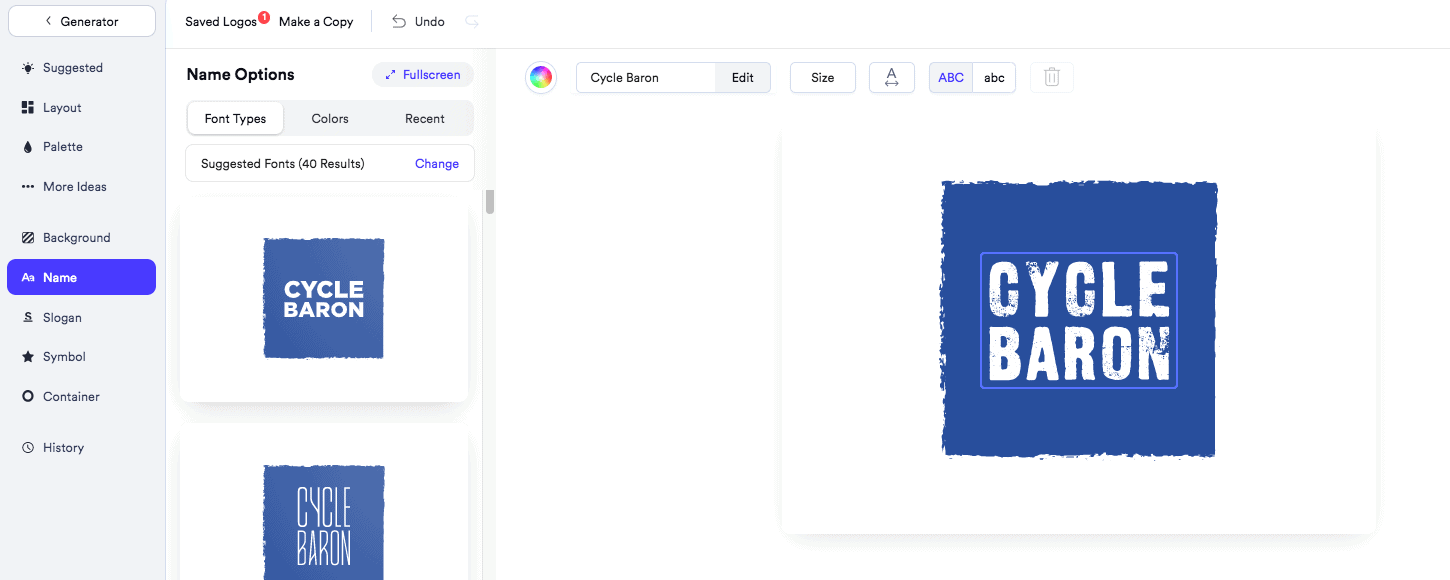Viewport: 1450px width, 580px height.
Task: Switch text to uppercase ABC
Action: pyautogui.click(x=951, y=78)
